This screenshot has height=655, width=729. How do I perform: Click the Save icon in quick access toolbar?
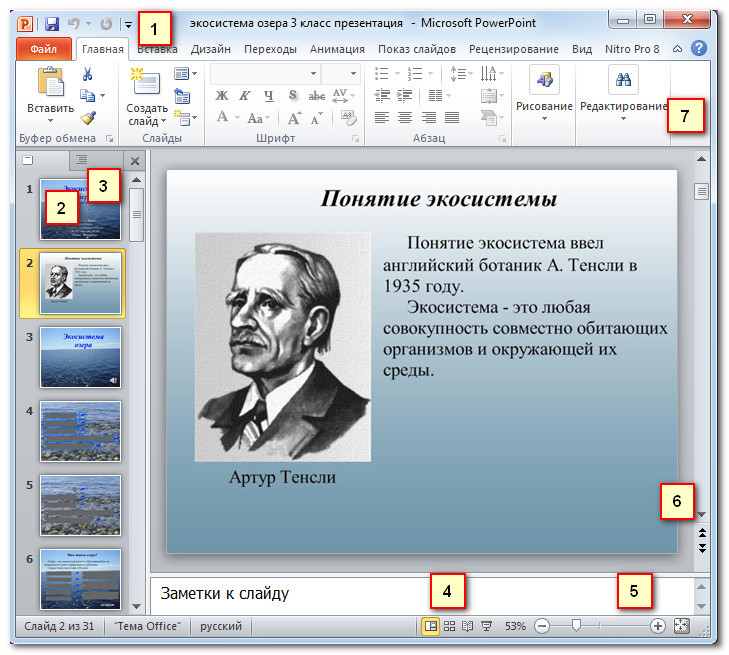tap(52, 23)
